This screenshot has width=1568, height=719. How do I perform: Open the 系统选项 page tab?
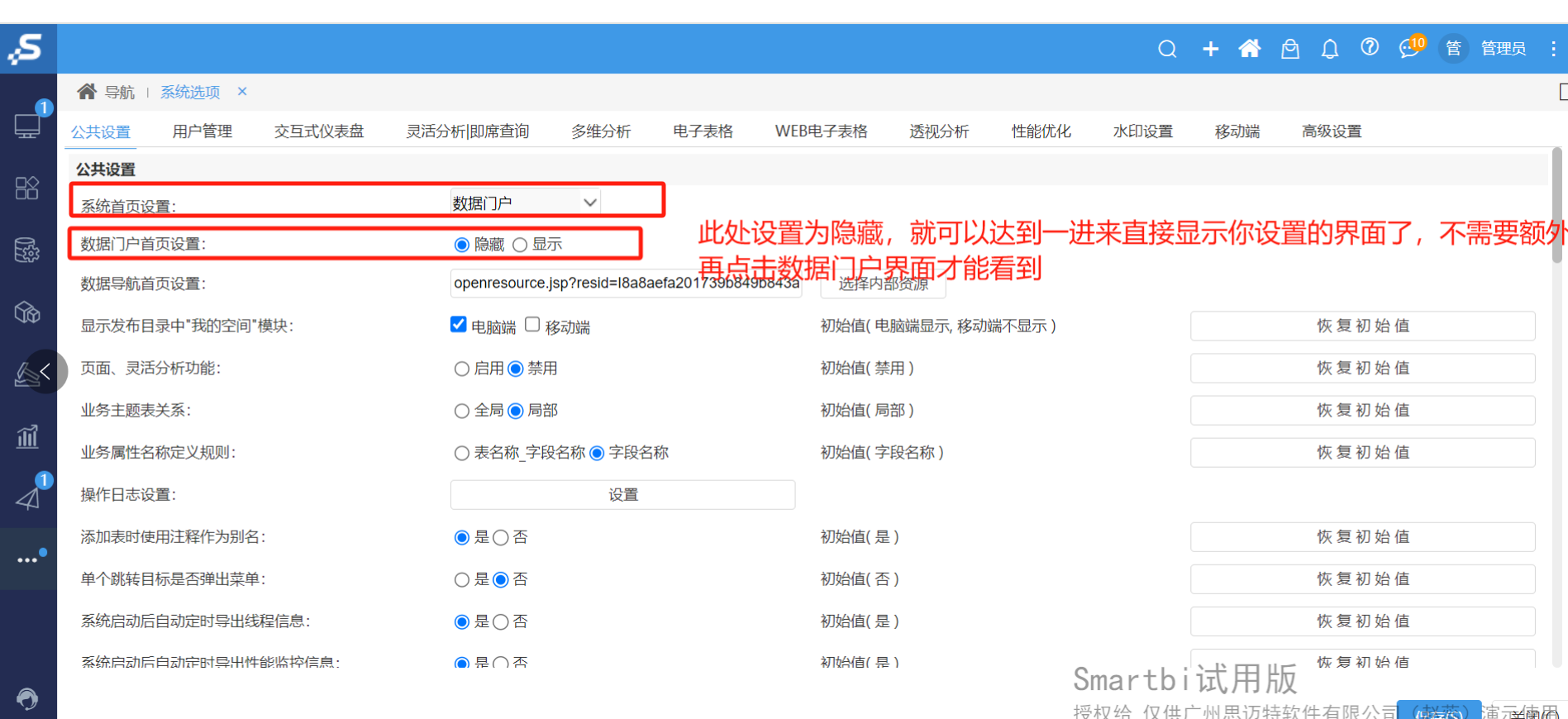click(190, 92)
